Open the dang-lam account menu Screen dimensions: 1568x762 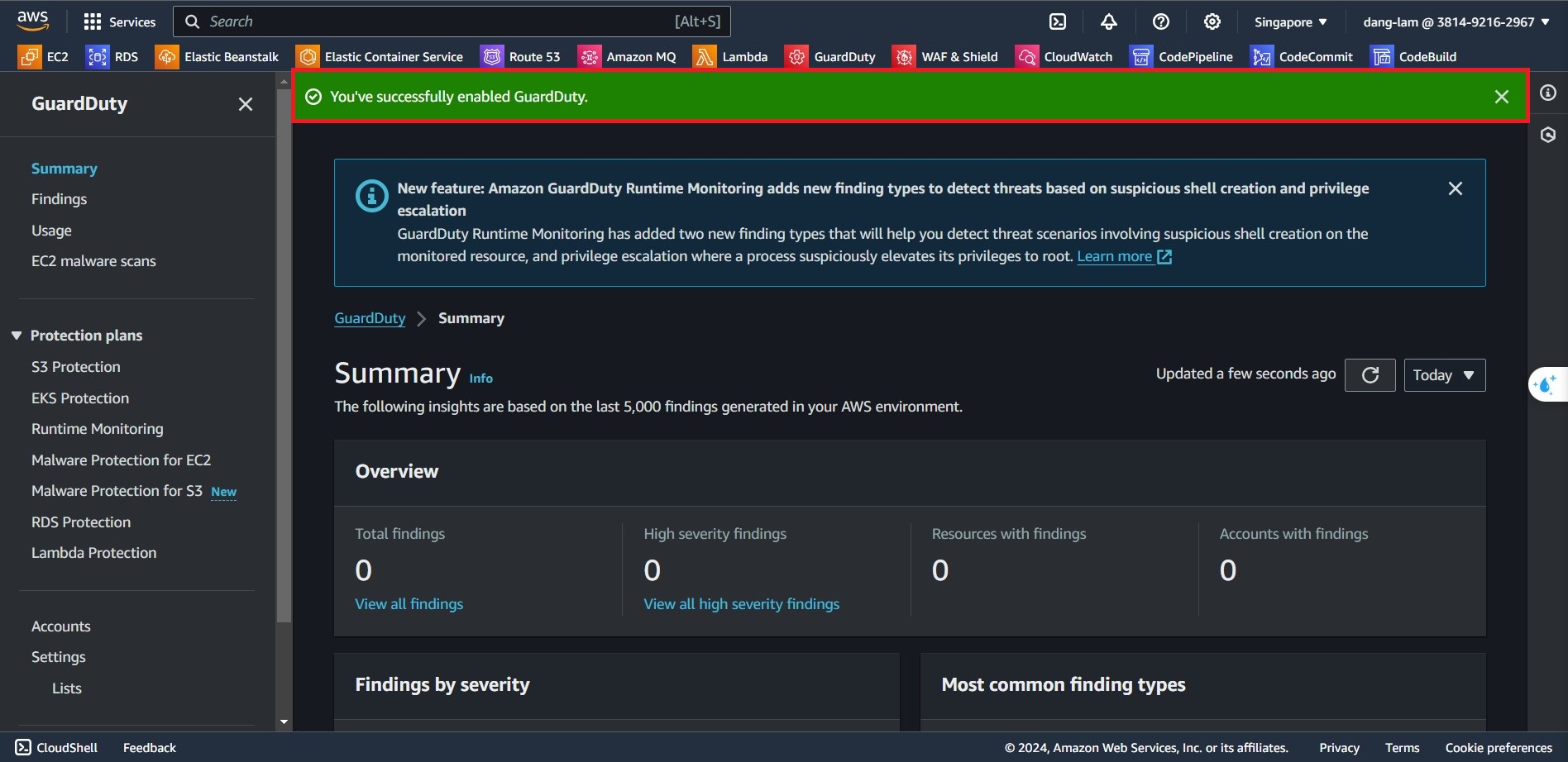[x=1456, y=22]
